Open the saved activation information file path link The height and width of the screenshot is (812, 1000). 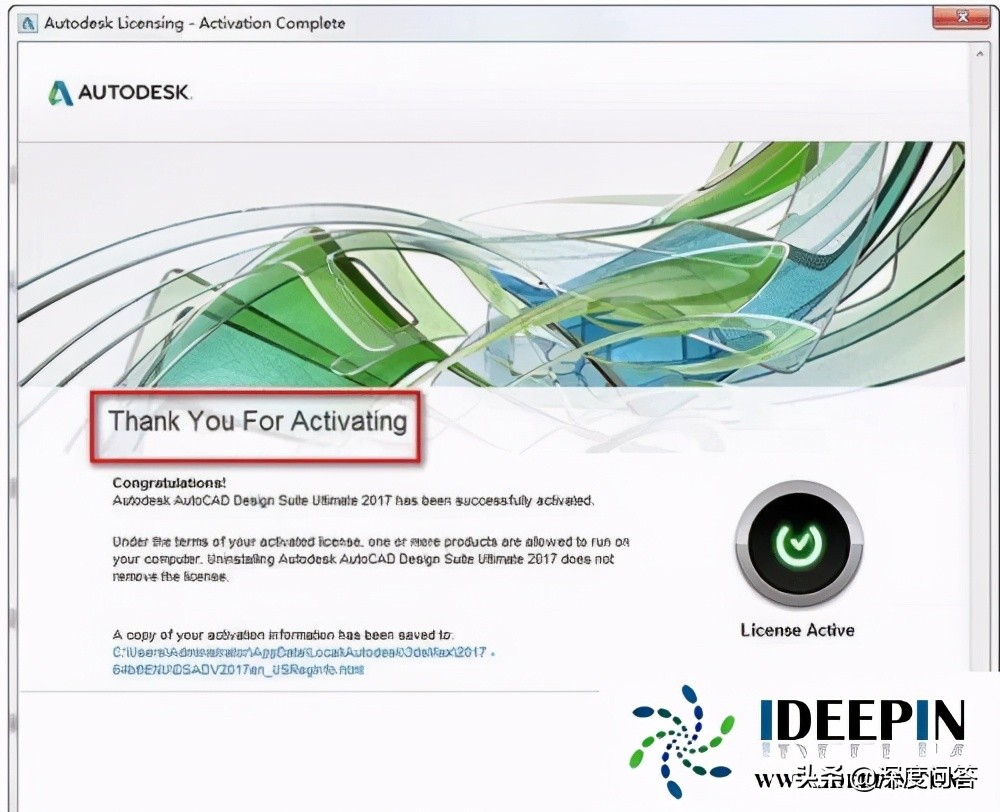pyautogui.click(x=304, y=661)
